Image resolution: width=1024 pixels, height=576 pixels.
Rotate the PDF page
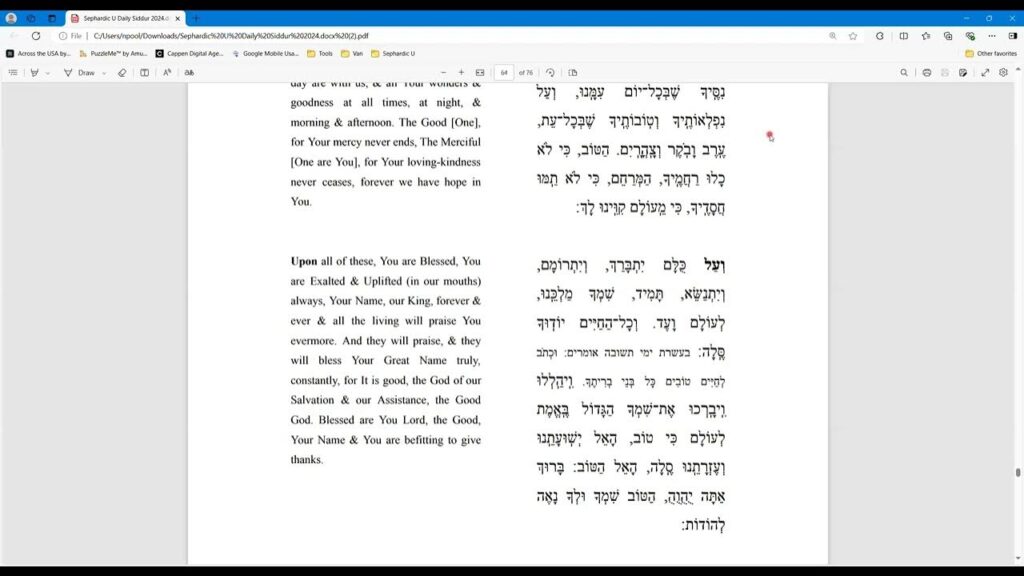[551, 72]
